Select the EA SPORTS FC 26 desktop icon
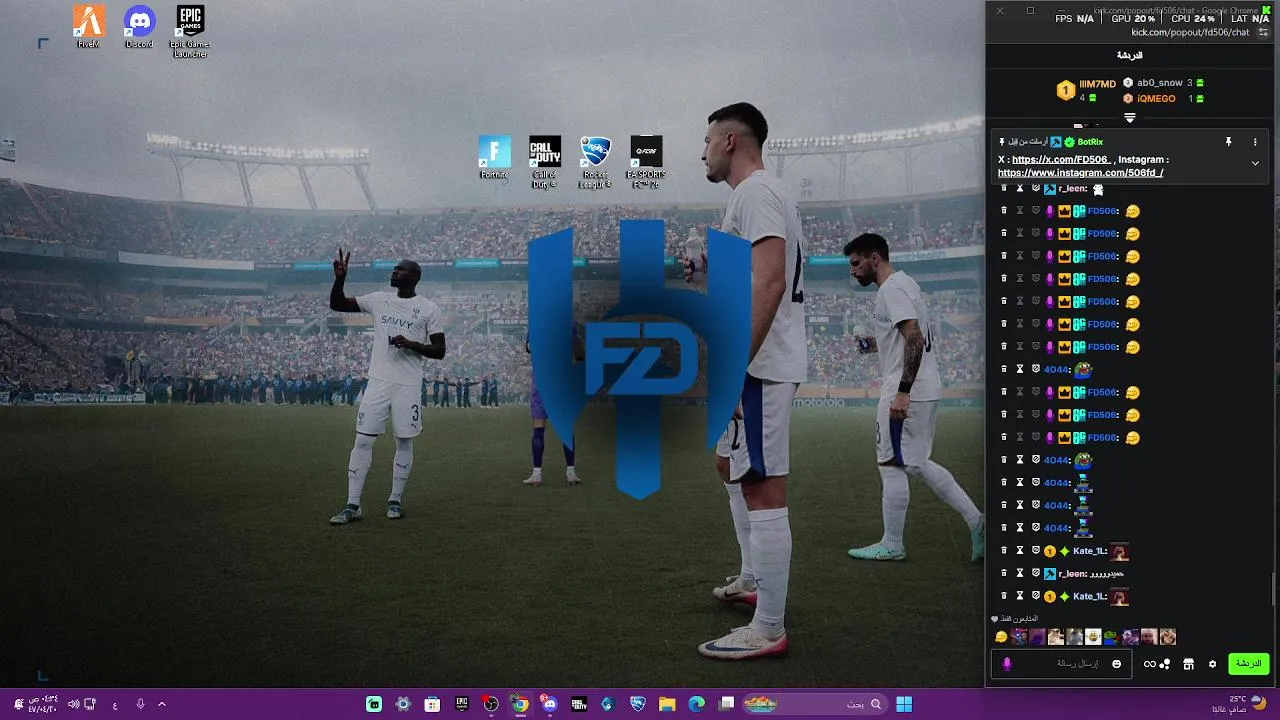Viewport: 1280px width, 720px height. (x=646, y=162)
